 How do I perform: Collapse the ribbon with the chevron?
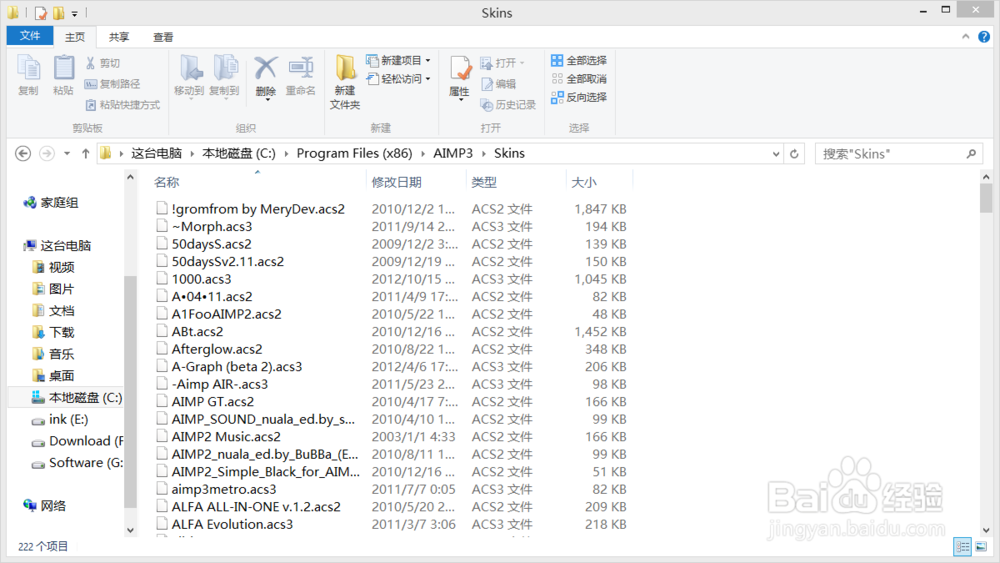click(x=966, y=37)
